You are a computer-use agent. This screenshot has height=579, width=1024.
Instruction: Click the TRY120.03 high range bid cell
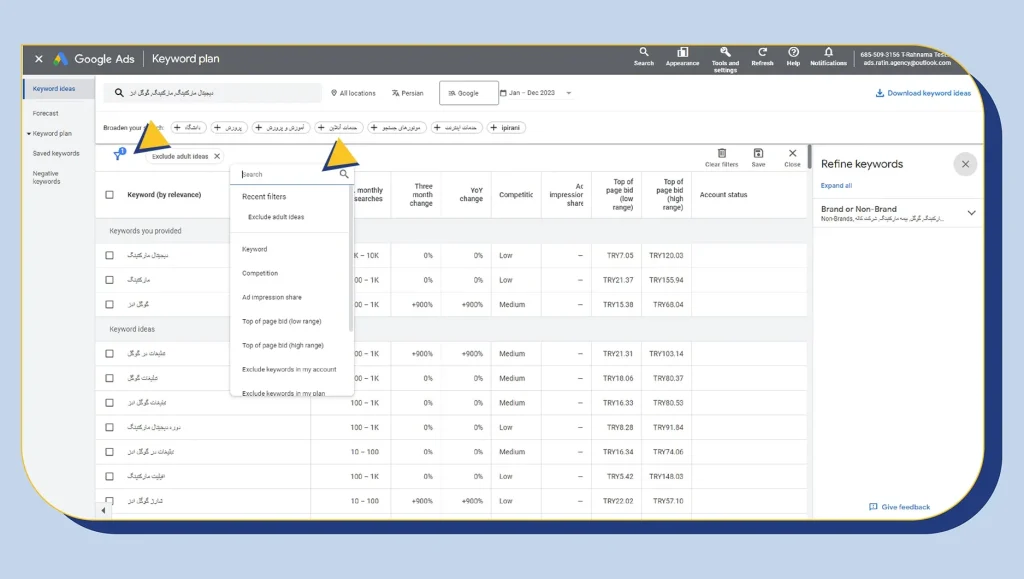point(666,255)
